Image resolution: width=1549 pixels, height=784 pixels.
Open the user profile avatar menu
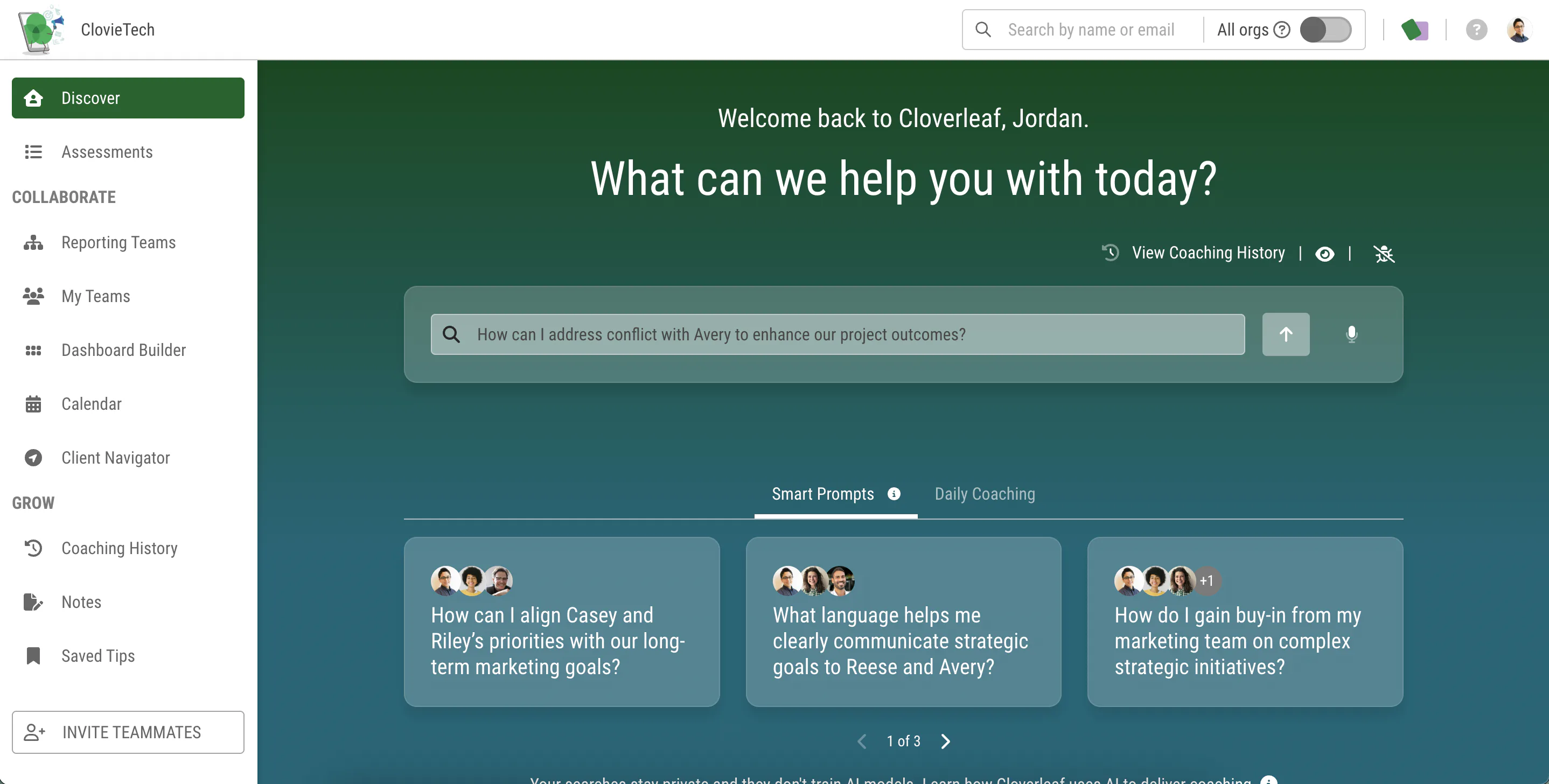[1519, 30]
